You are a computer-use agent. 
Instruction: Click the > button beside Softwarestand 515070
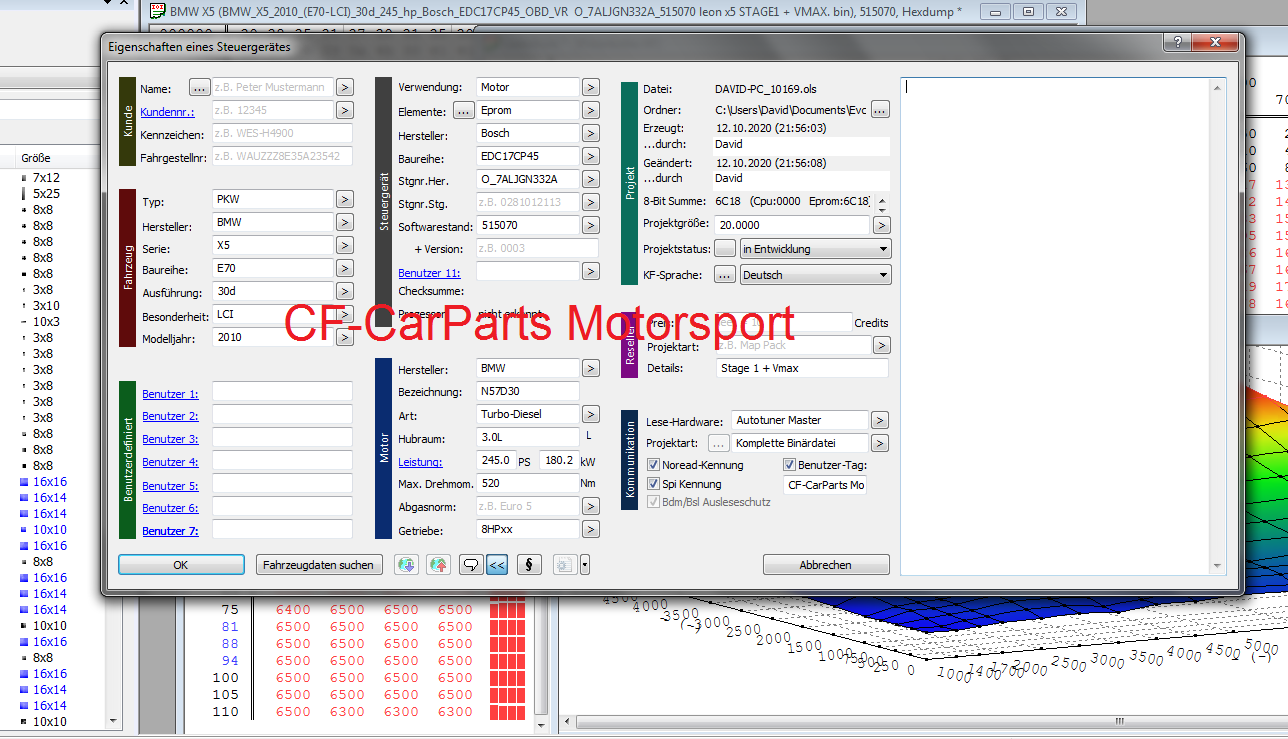coord(591,226)
